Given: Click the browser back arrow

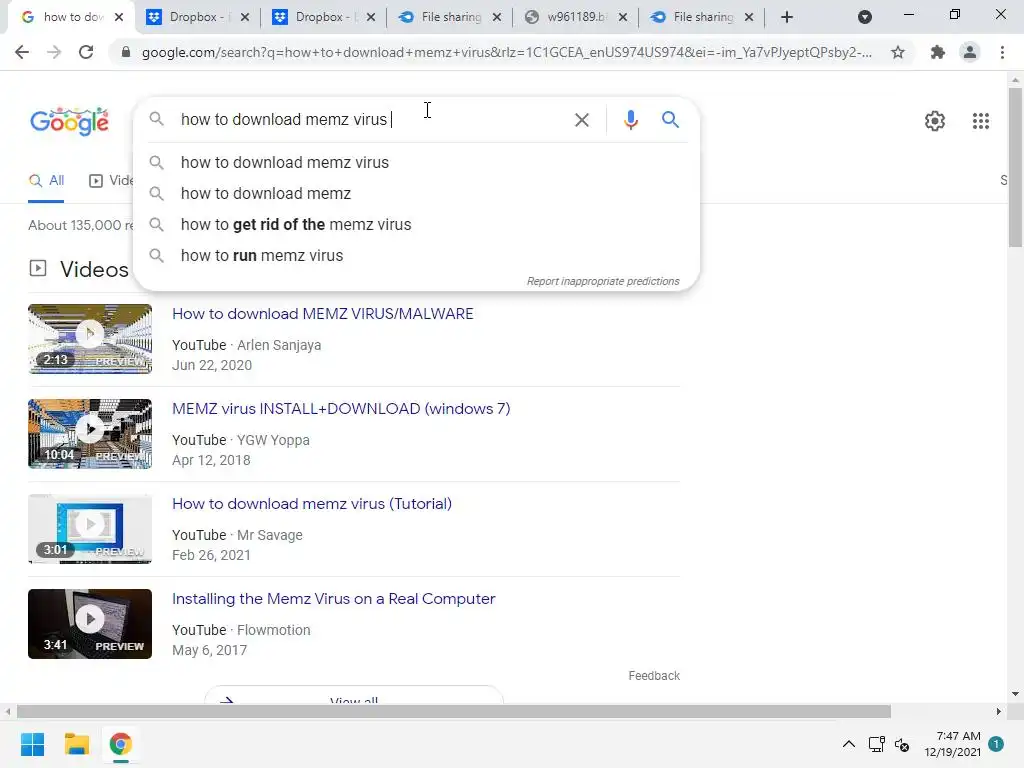Looking at the screenshot, I should (x=22, y=52).
